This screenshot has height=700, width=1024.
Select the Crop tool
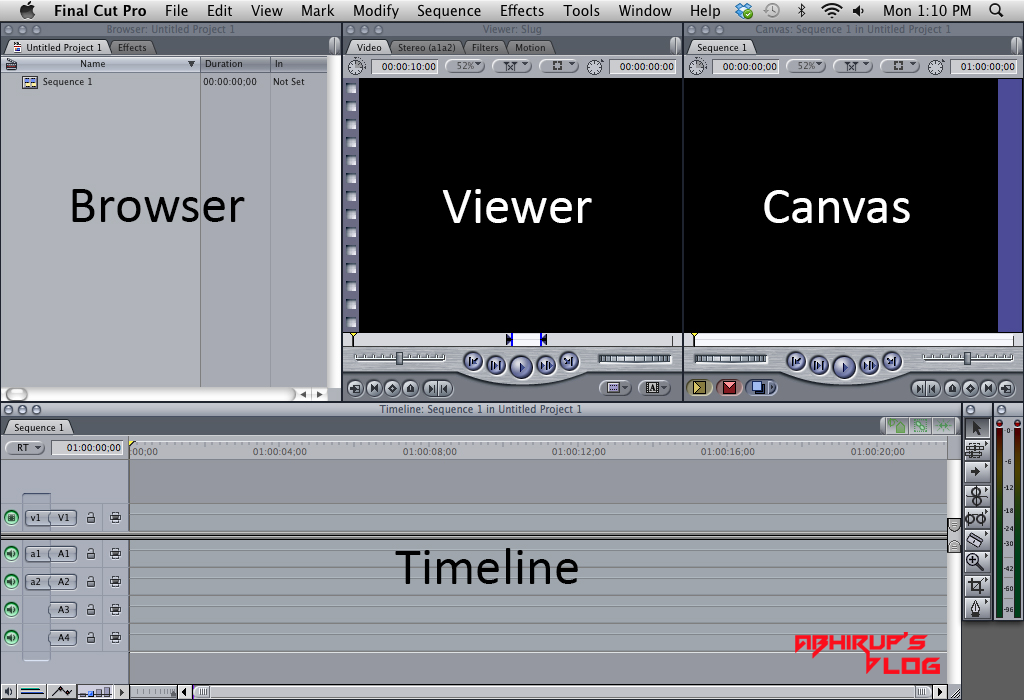point(977,585)
